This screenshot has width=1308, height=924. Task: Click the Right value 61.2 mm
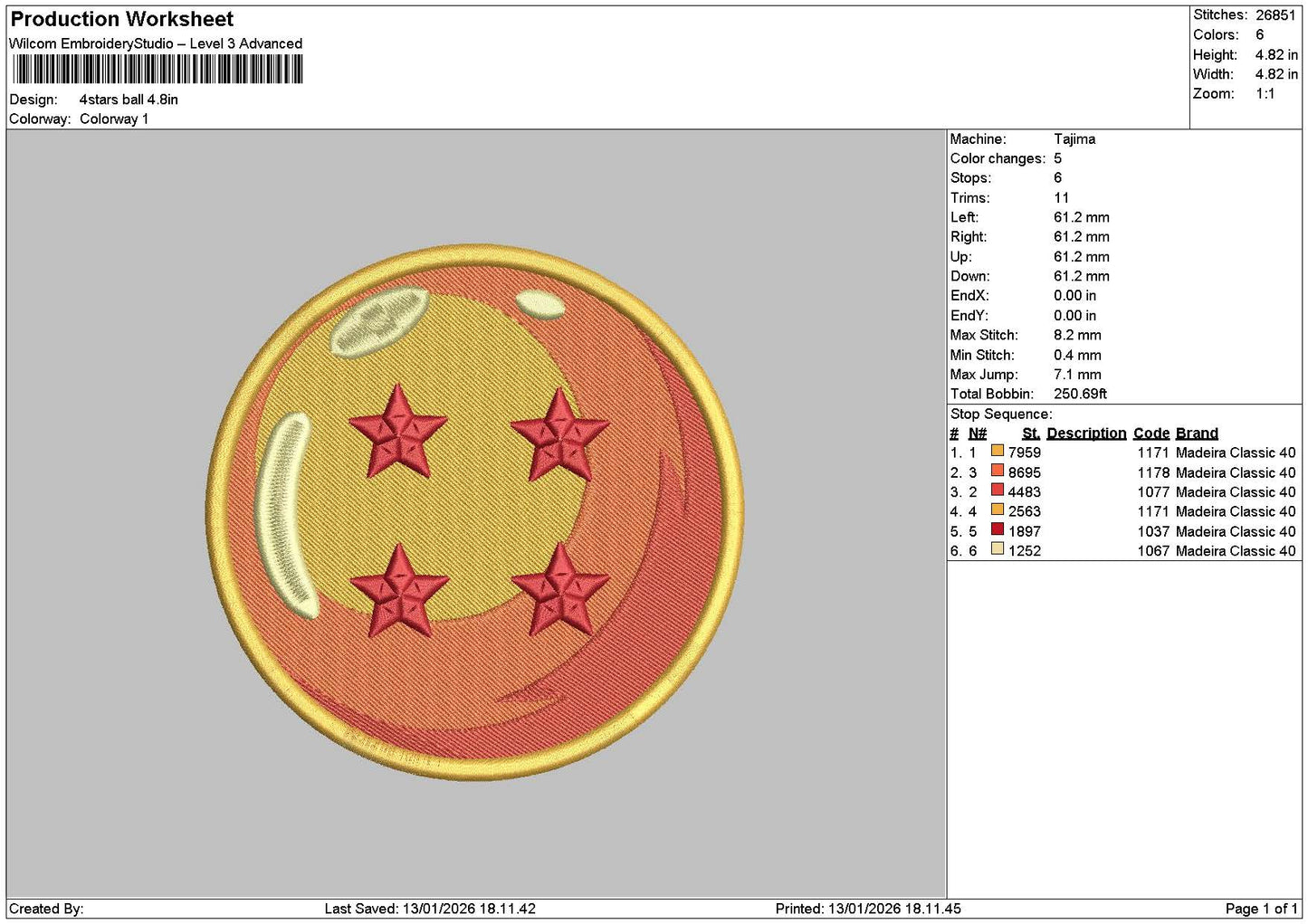coord(1082,237)
